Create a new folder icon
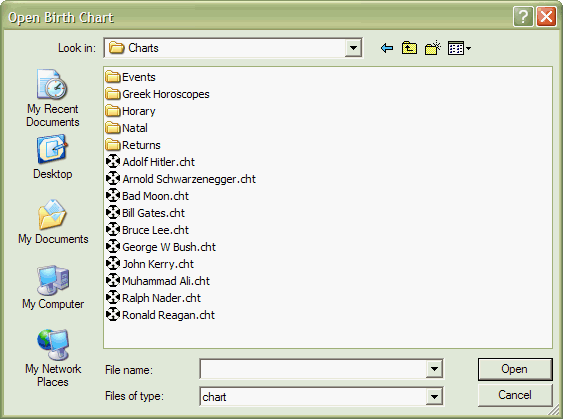The height and width of the screenshot is (419, 563). click(433, 48)
